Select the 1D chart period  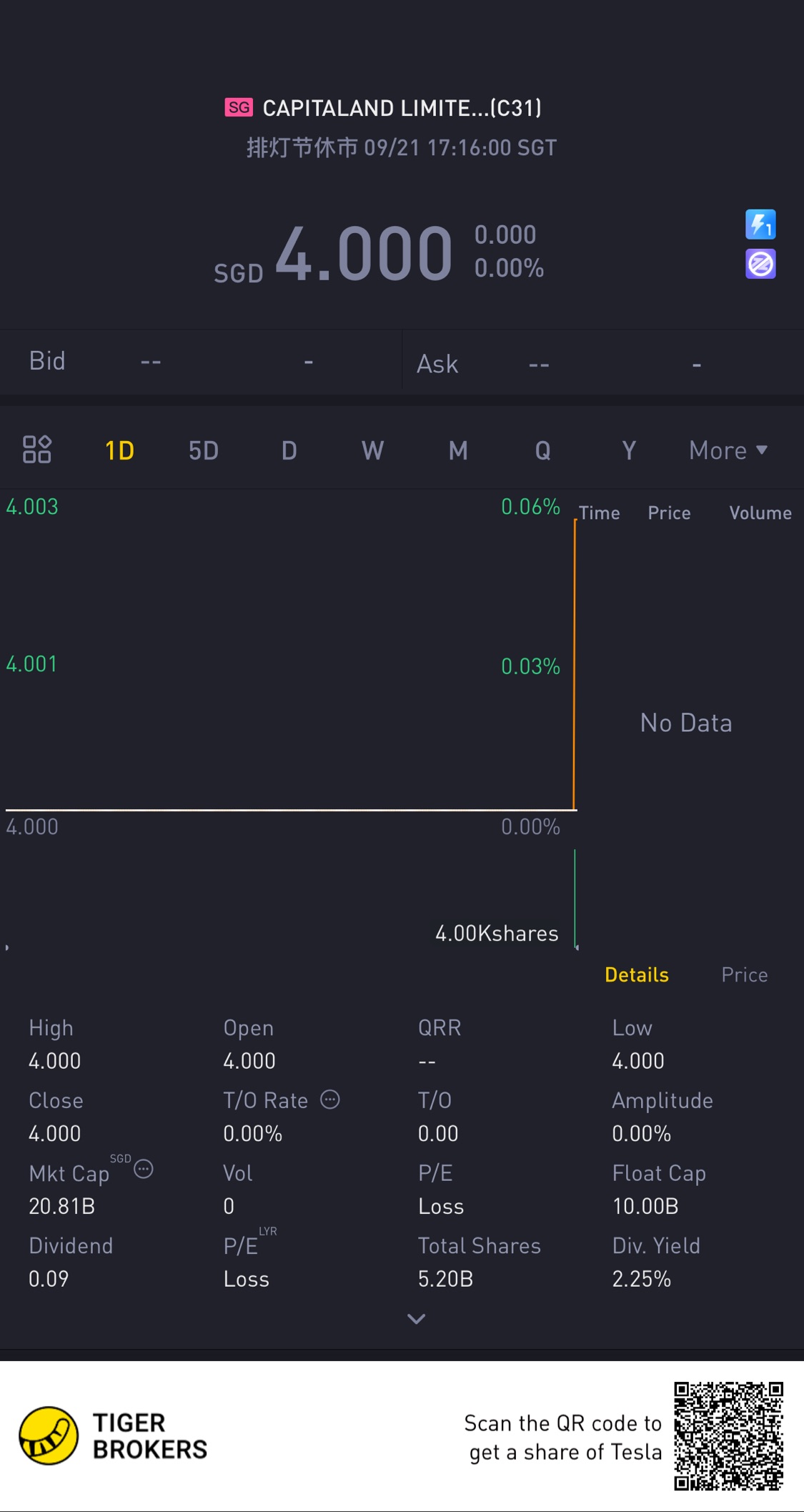119,450
